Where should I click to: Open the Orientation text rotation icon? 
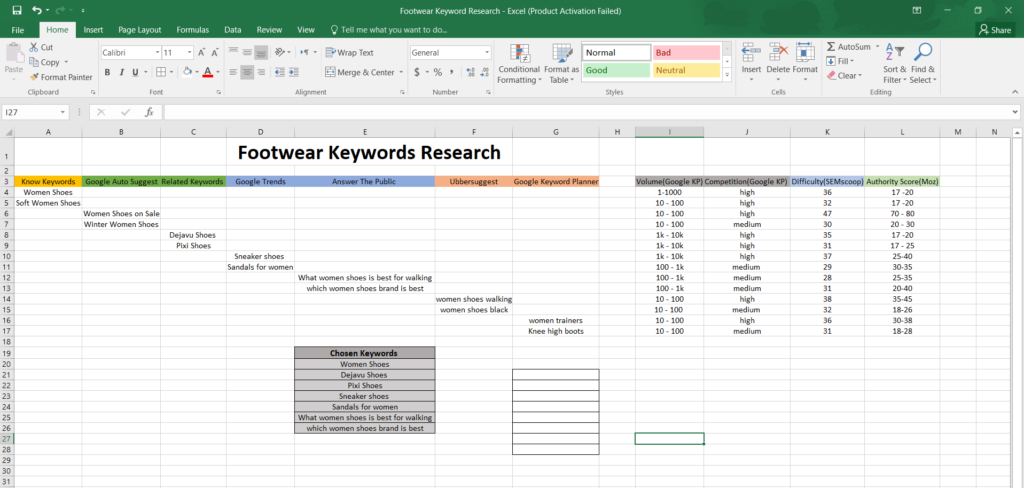click(280, 53)
